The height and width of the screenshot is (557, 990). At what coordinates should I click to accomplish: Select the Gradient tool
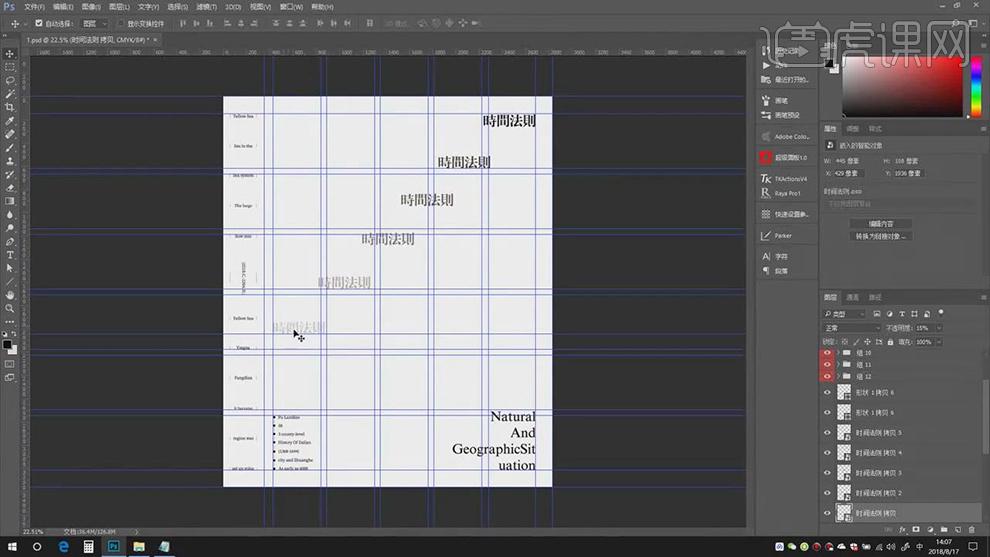coord(9,201)
